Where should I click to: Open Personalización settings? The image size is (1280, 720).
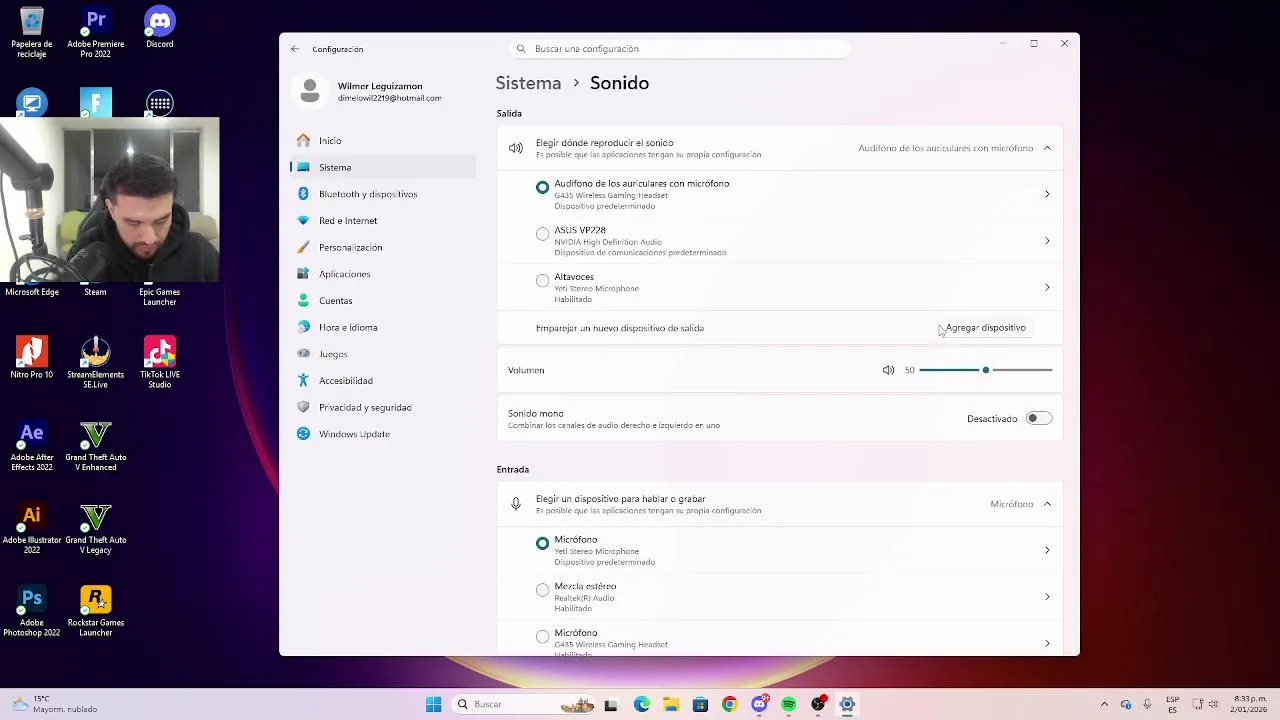[x=383, y=247]
